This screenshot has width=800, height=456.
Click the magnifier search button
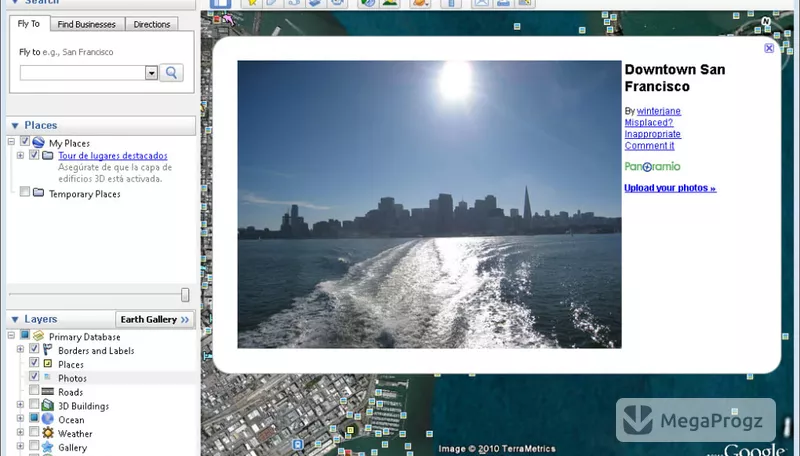click(x=171, y=73)
